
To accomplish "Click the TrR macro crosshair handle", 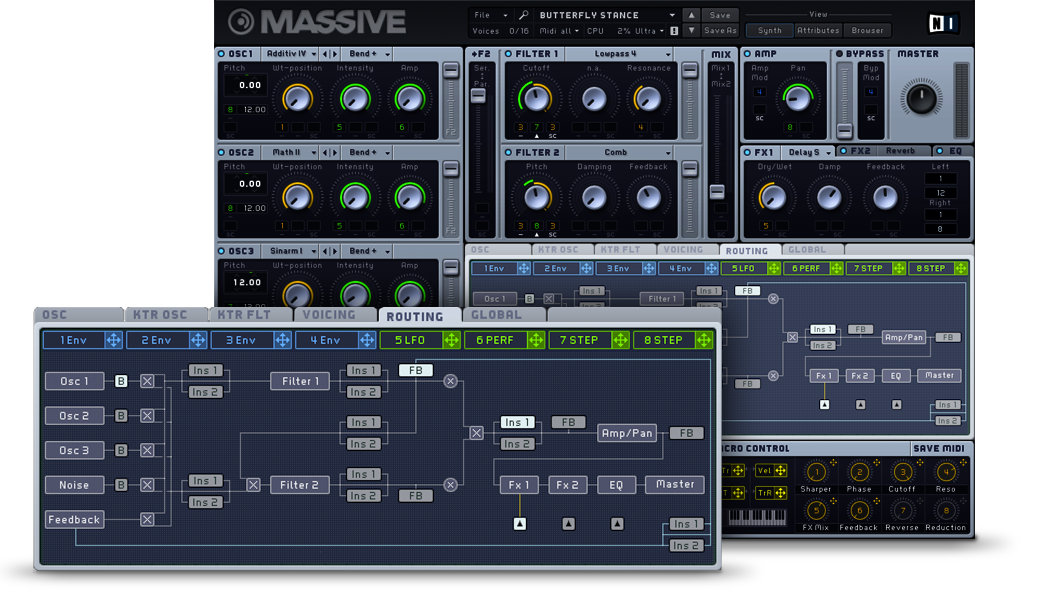I will 780,493.
